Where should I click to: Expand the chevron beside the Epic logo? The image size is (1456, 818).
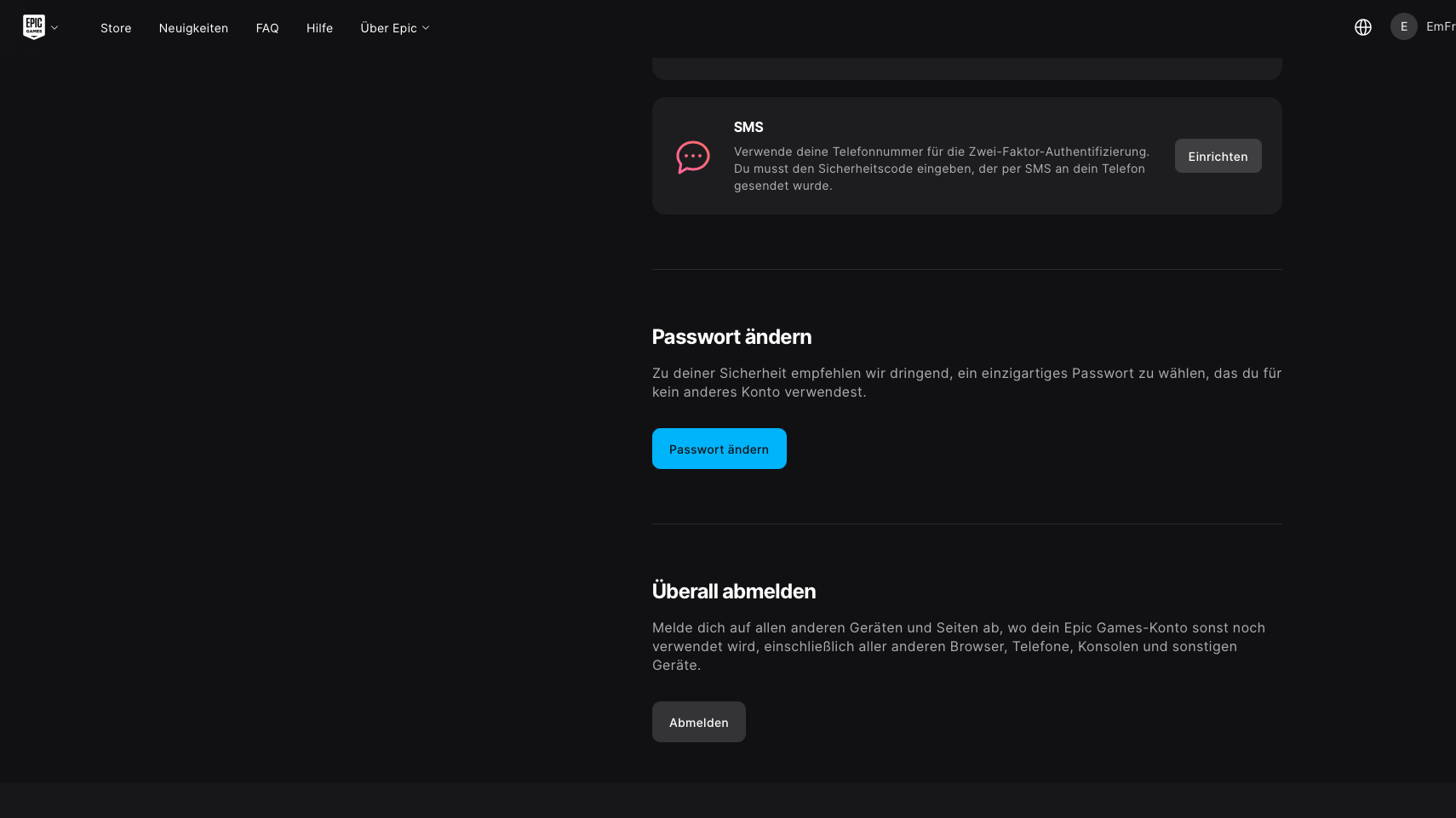click(54, 28)
